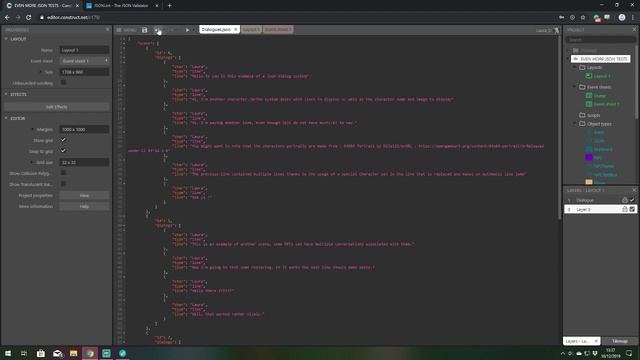Click the Event sheet 1 tree icon

click(589, 104)
